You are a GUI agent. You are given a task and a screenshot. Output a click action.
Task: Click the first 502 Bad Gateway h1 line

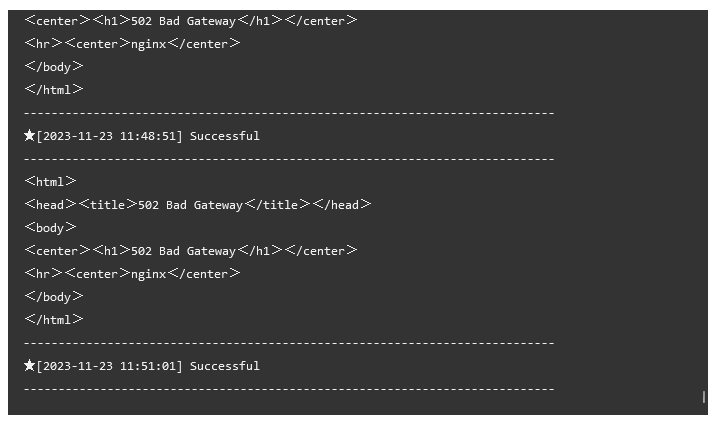190,21
